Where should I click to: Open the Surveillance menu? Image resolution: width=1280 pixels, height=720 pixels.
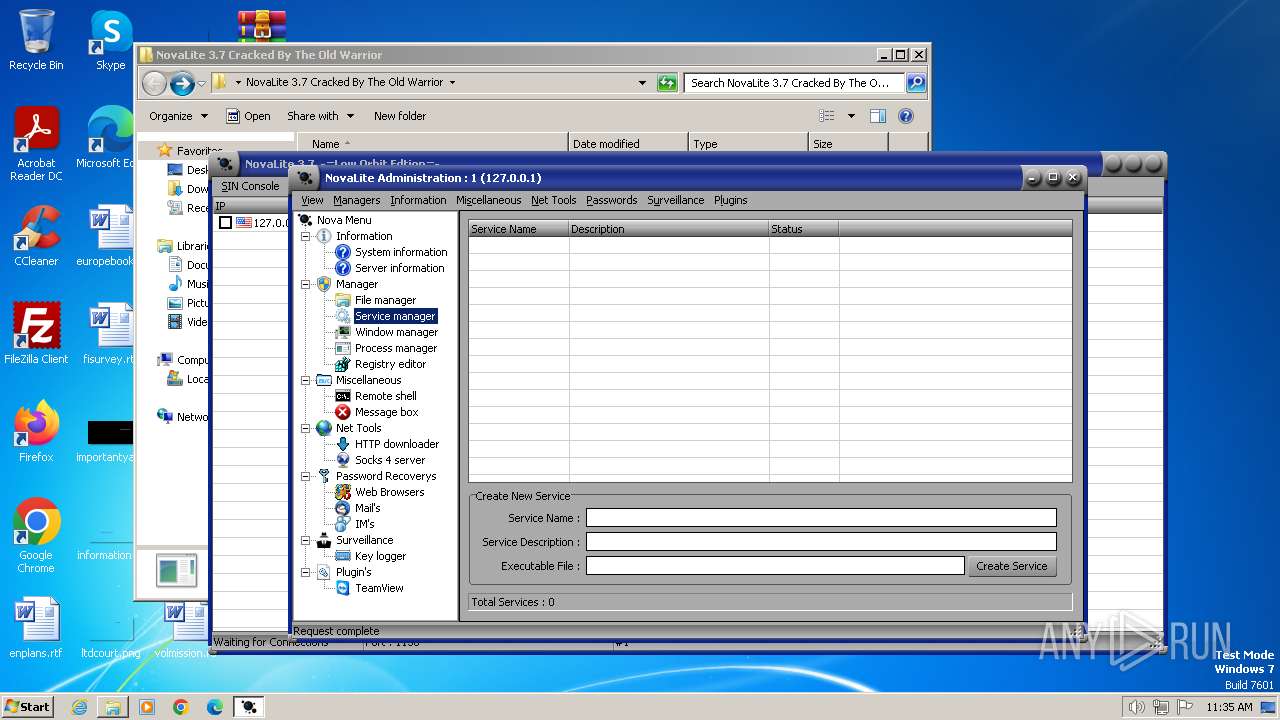675,200
